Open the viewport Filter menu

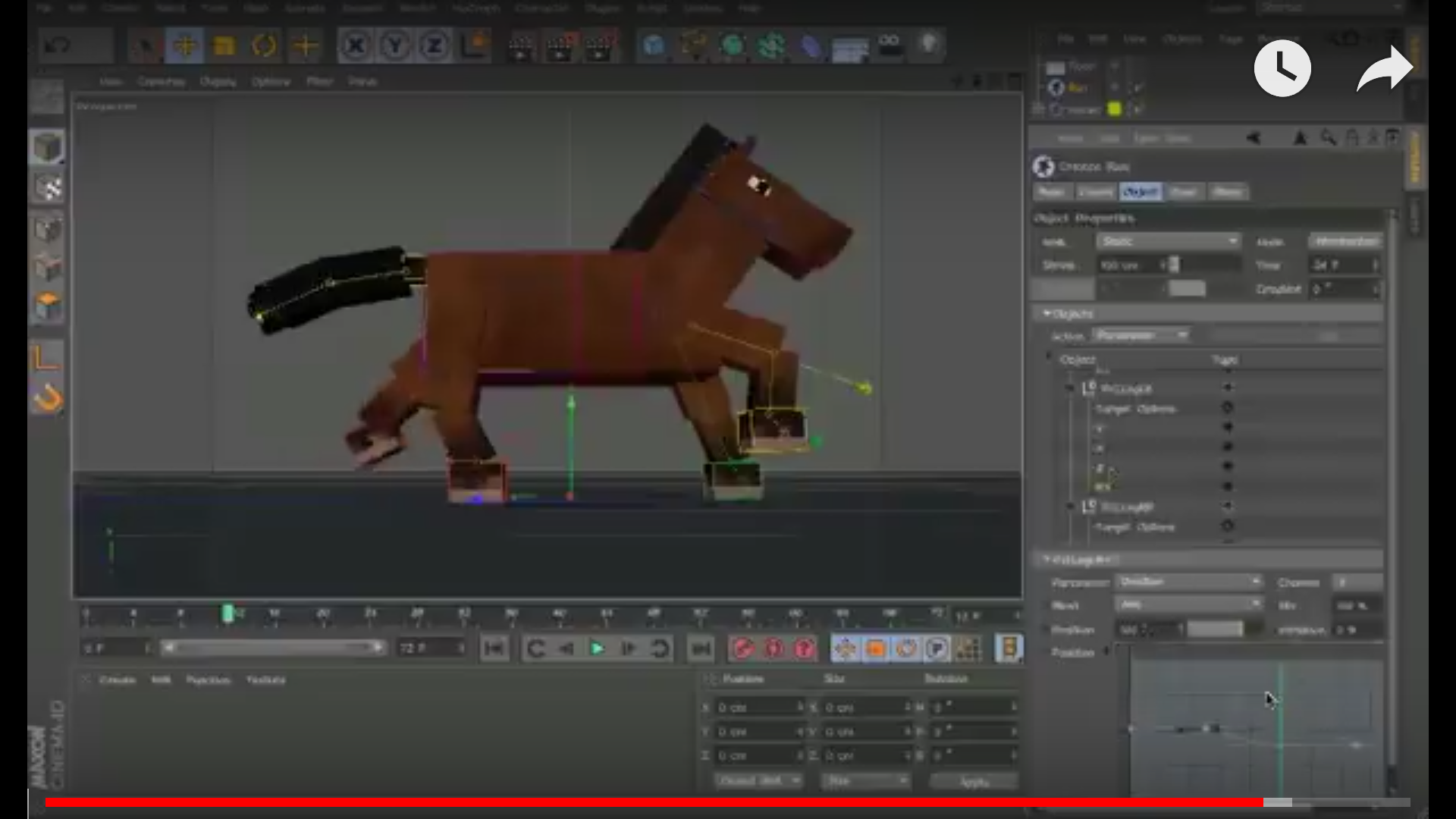pyautogui.click(x=320, y=81)
